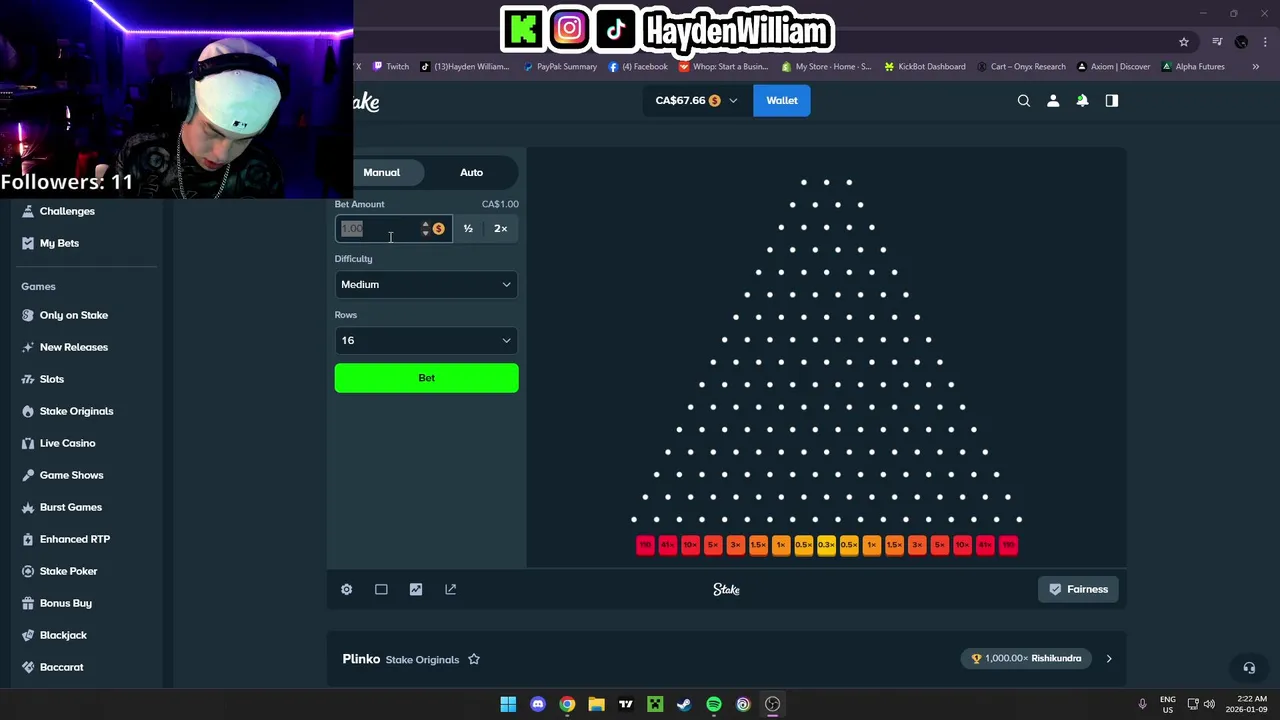The image size is (1280, 720).
Task: Open the notifications bell
Action: [x=1082, y=100]
